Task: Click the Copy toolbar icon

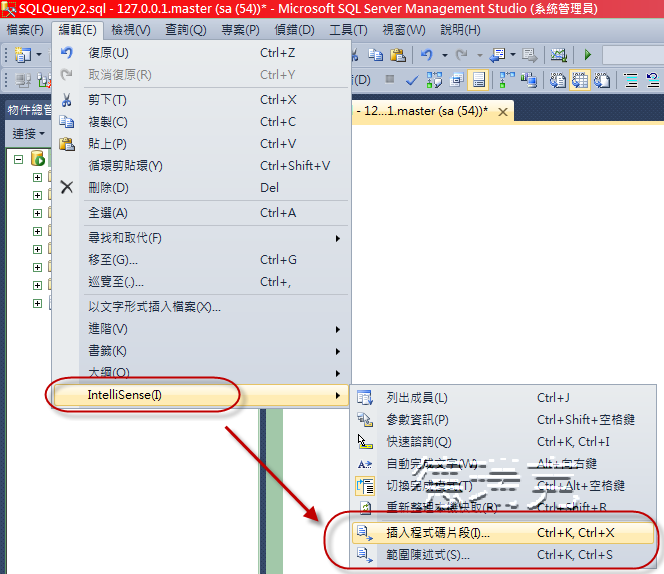Action: [x=376, y=55]
